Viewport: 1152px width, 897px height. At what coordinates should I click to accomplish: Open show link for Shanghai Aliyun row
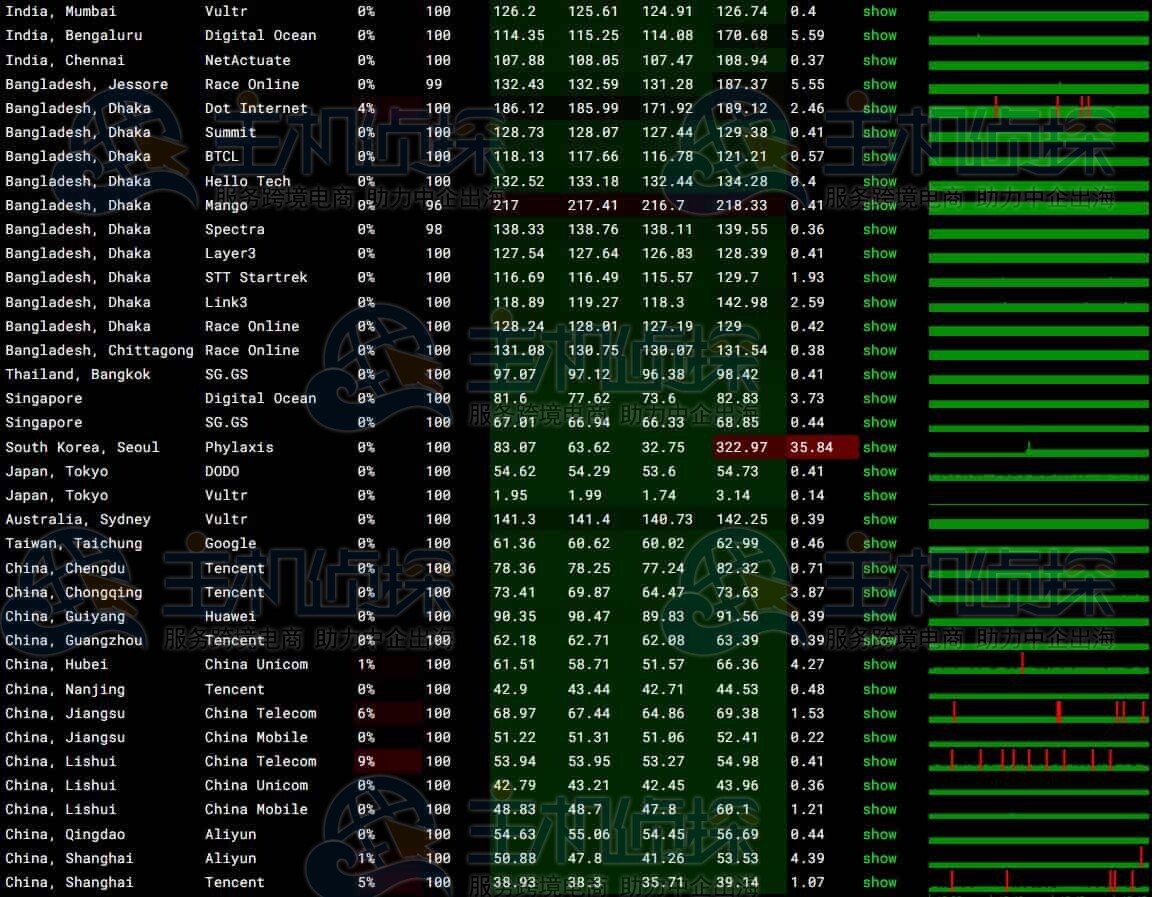879,858
